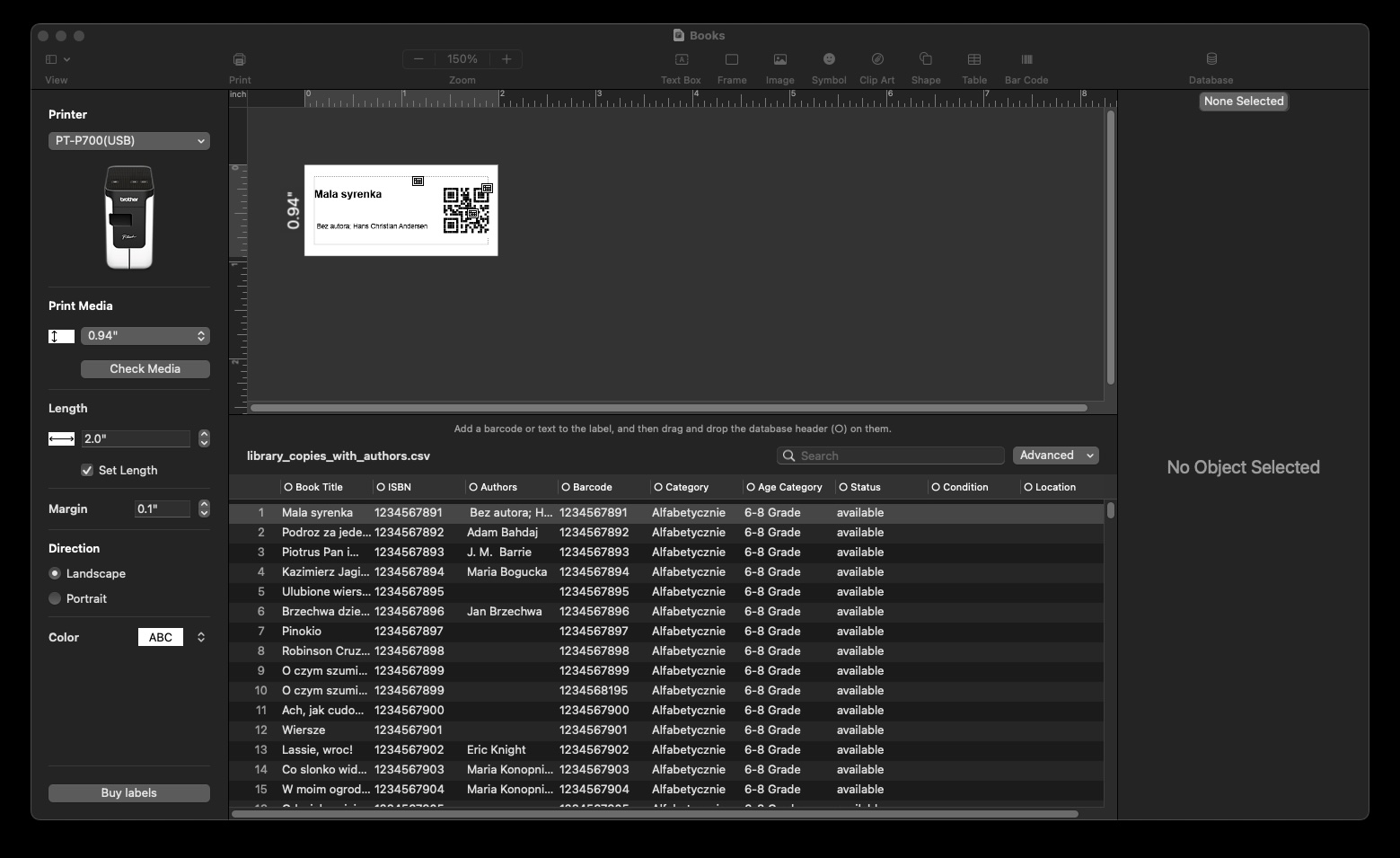This screenshot has width=1400, height=858.
Task: Select the Lassie, wroc! row
Action: point(666,750)
